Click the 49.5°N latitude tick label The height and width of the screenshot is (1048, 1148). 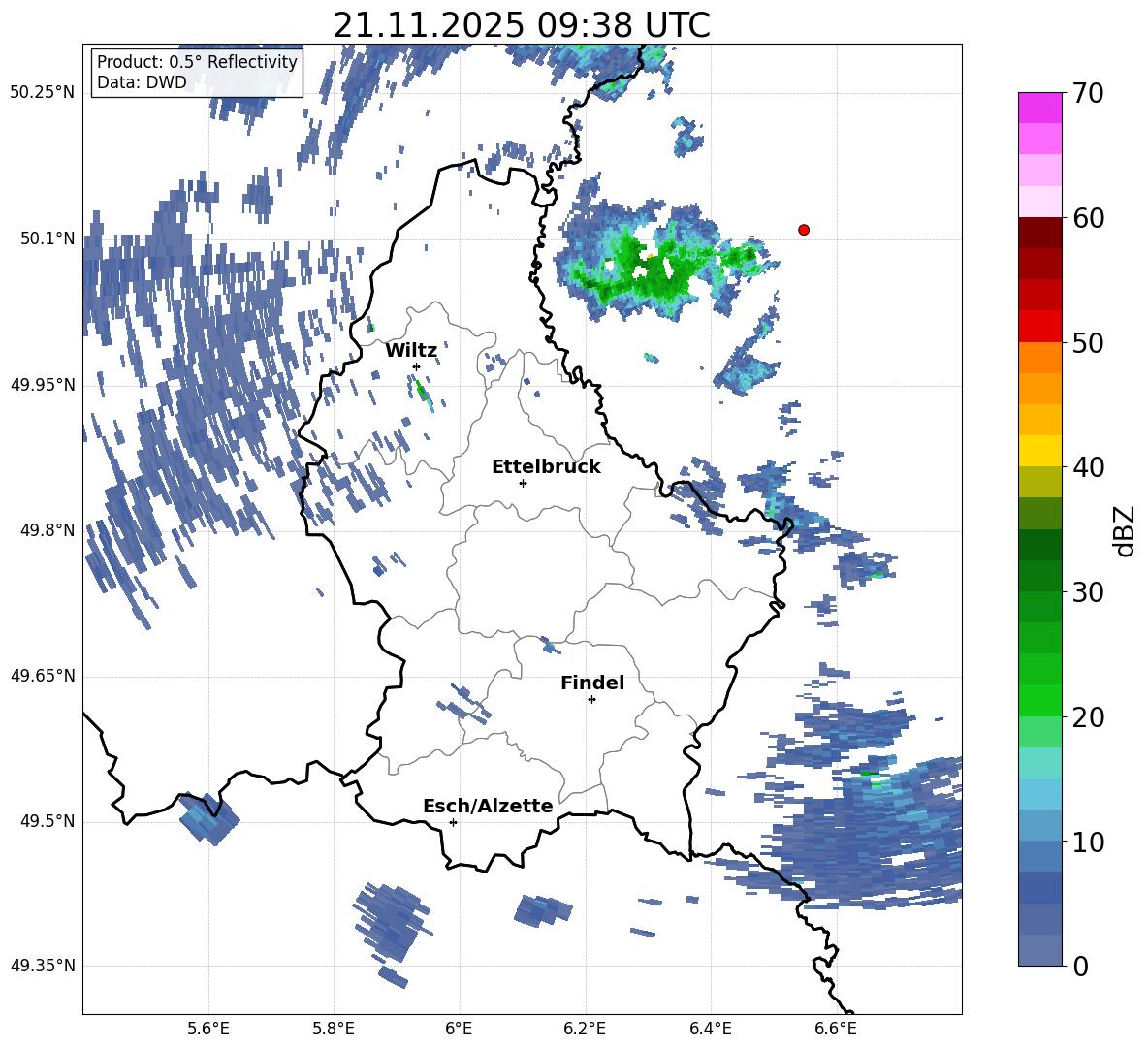(x=47, y=821)
